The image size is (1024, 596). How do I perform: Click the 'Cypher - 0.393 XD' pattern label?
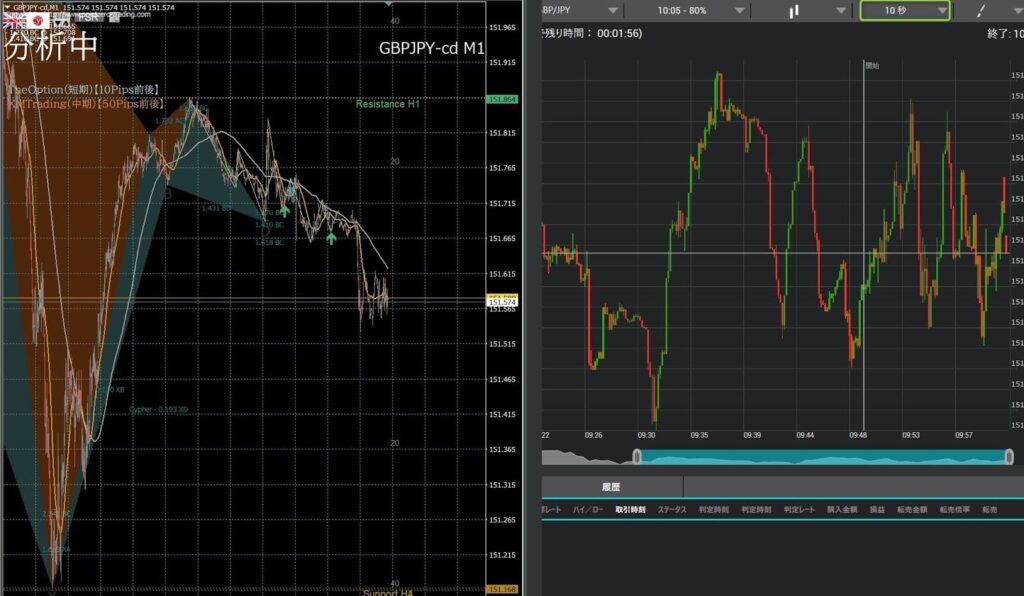pyautogui.click(x=159, y=409)
